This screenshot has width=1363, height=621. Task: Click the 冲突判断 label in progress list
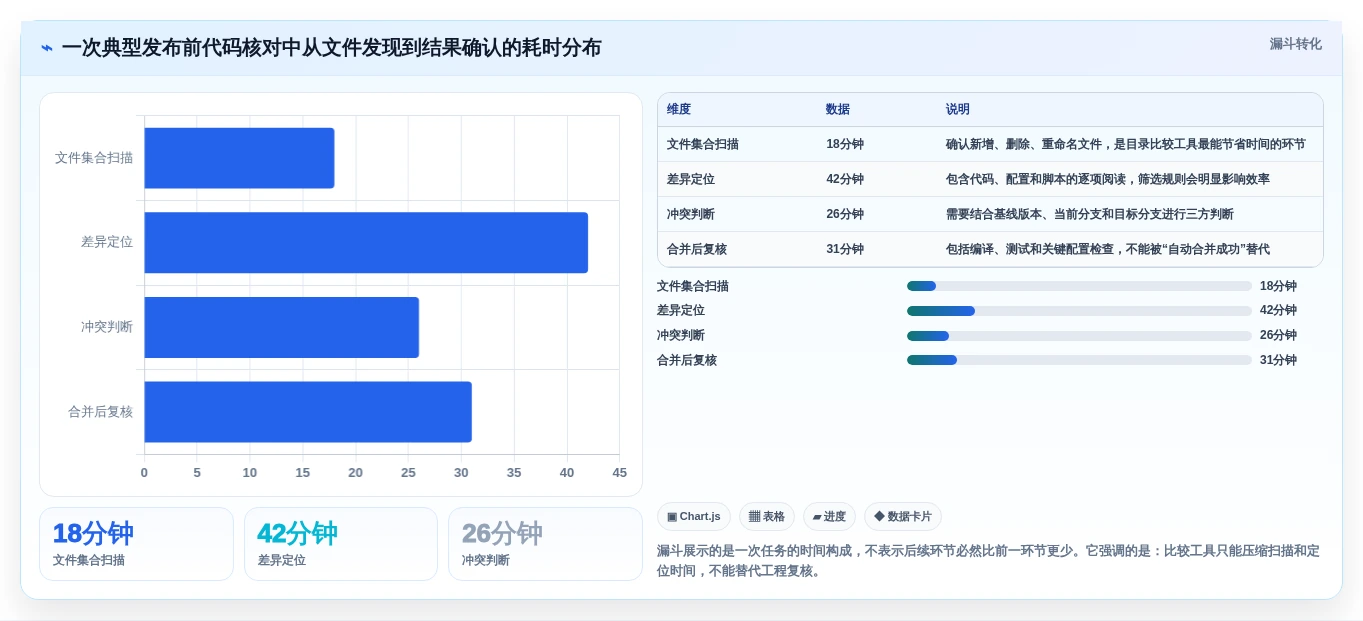pos(681,336)
